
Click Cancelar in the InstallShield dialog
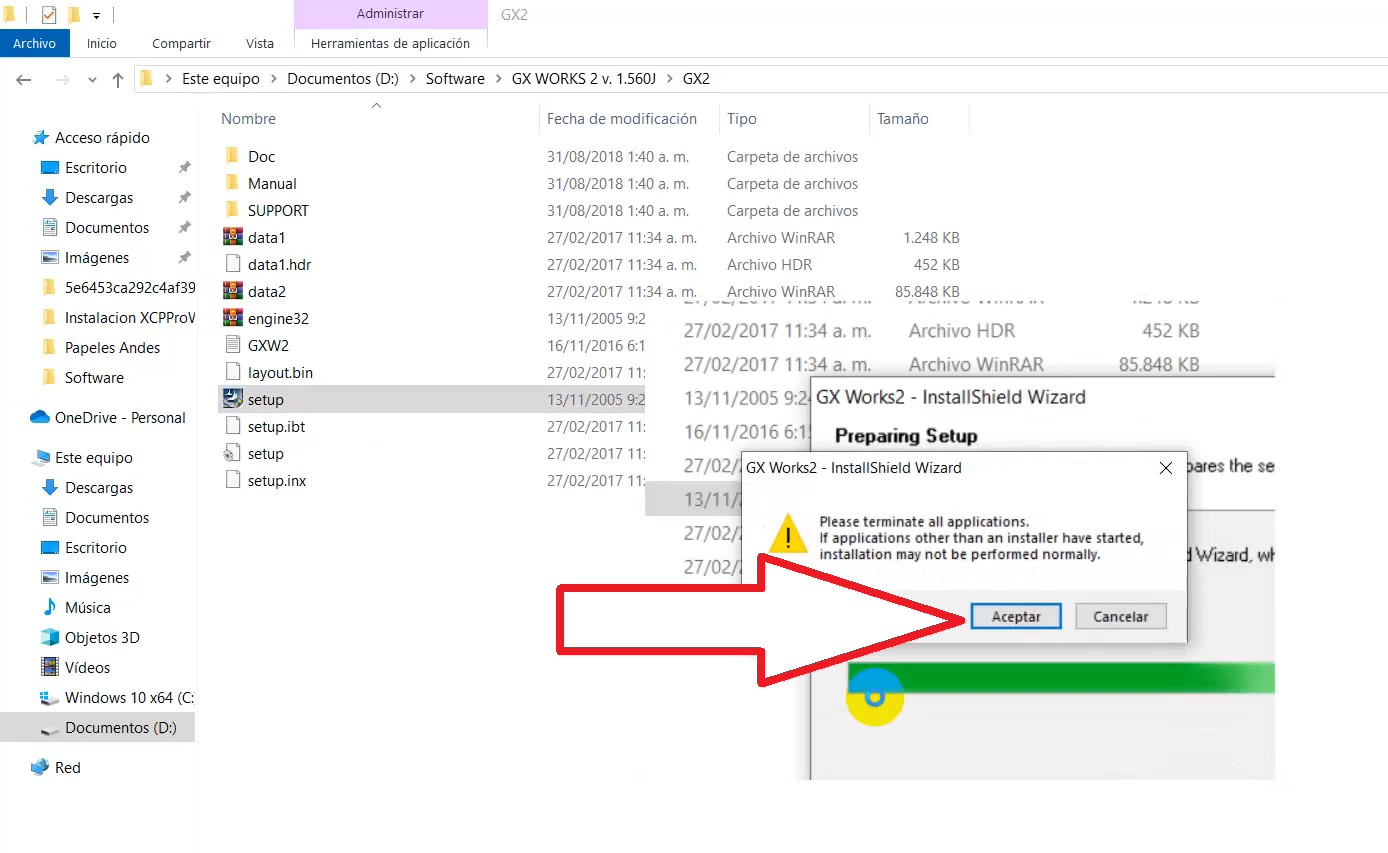pyautogui.click(x=1121, y=617)
